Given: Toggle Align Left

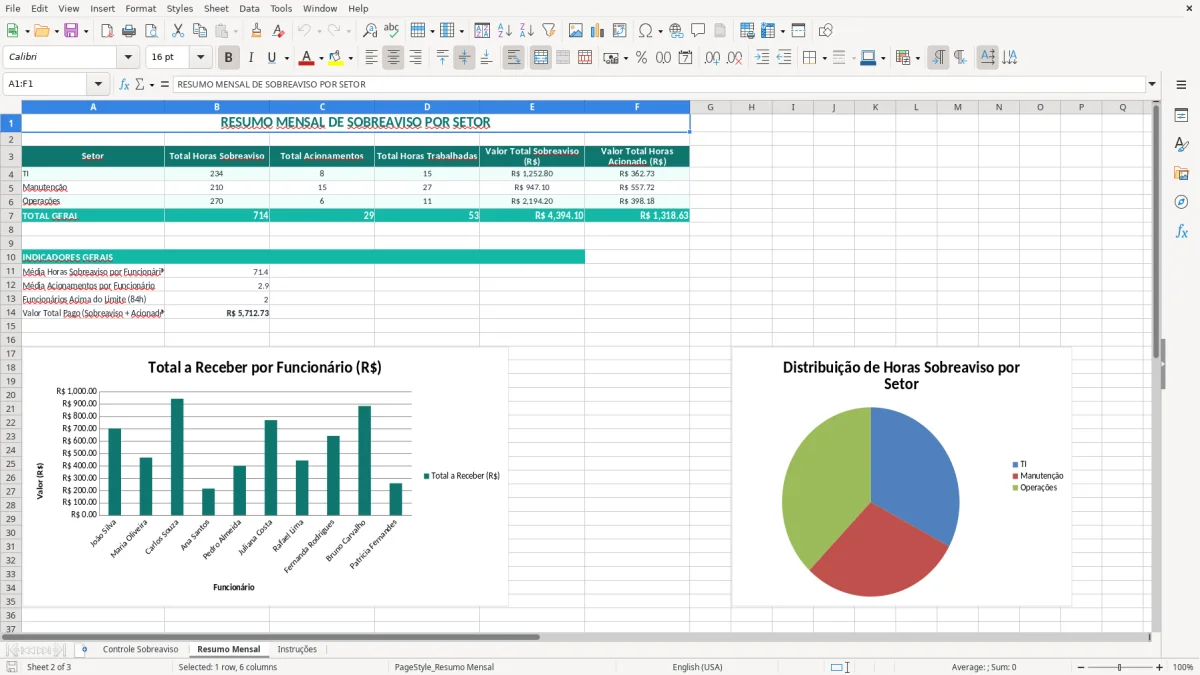Looking at the screenshot, I should [371, 58].
